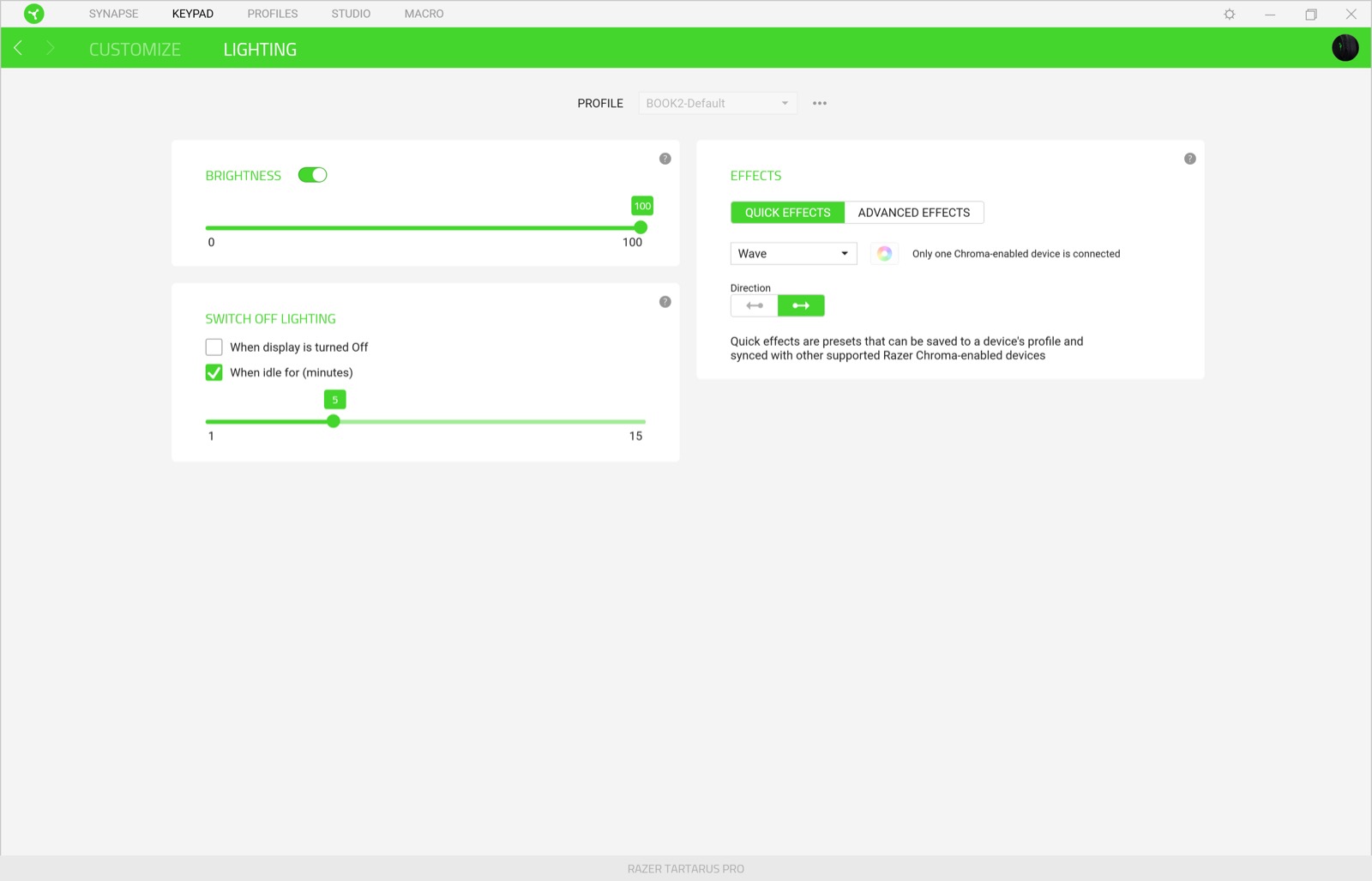Open help for the Effects panel
1372x881 pixels.
(x=1189, y=159)
